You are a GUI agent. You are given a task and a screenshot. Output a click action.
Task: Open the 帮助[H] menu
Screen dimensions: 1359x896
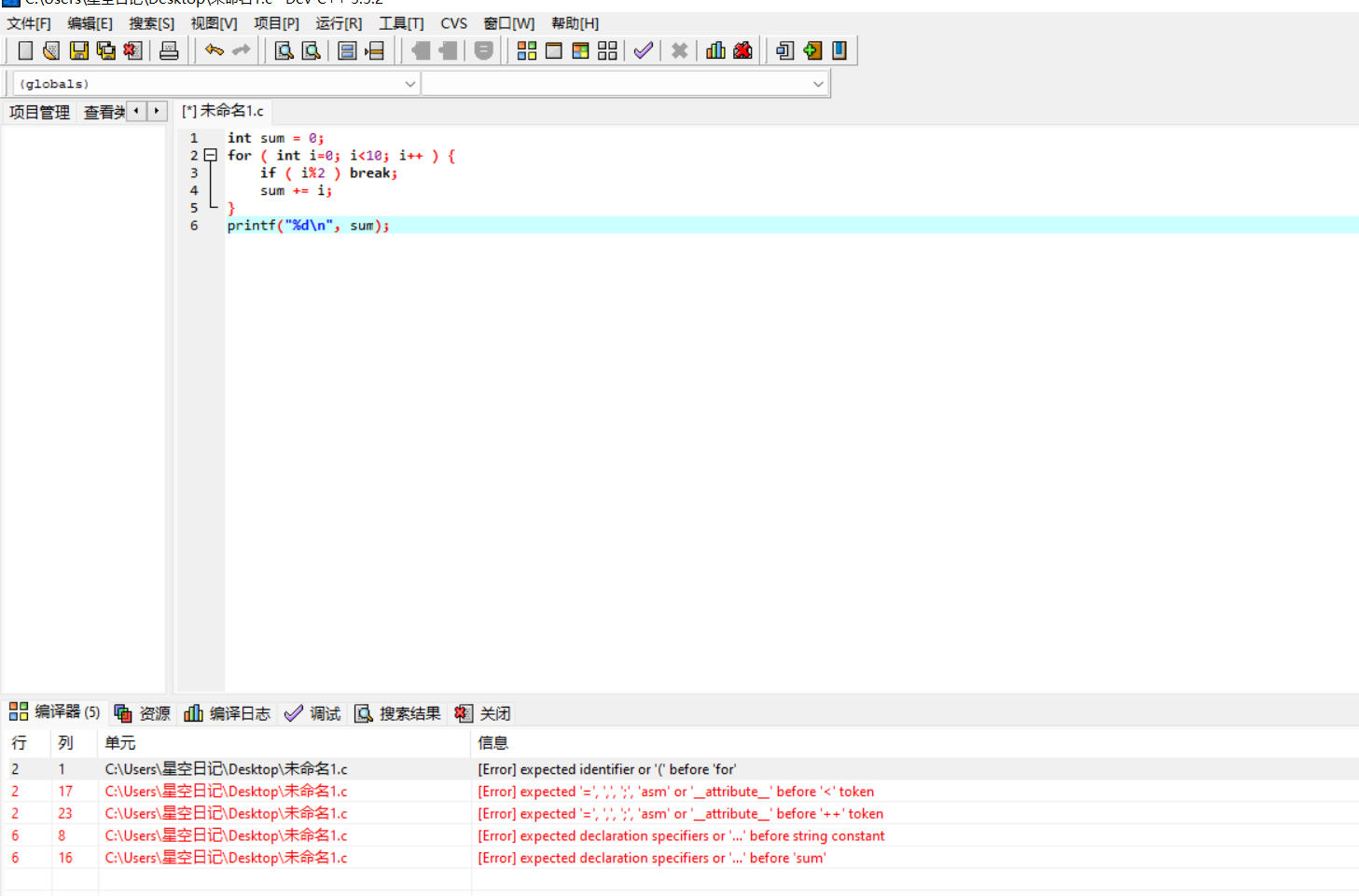click(x=575, y=23)
